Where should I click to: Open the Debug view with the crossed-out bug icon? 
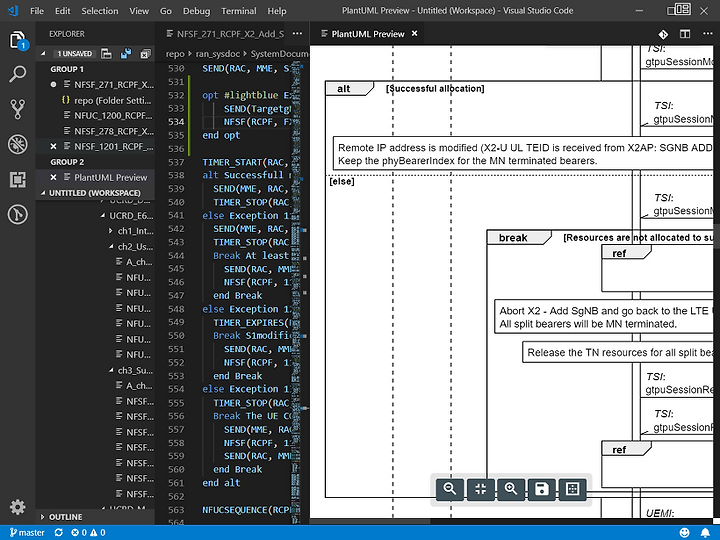click(18, 144)
